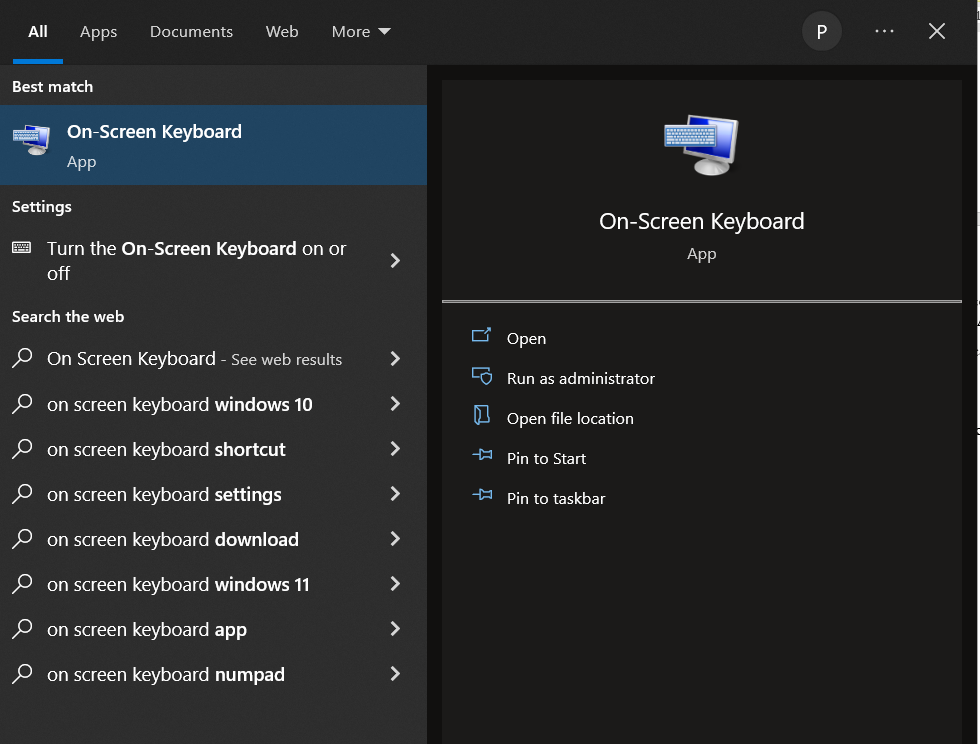Click search icon next to 'on screen keyboard app'

coord(22,628)
